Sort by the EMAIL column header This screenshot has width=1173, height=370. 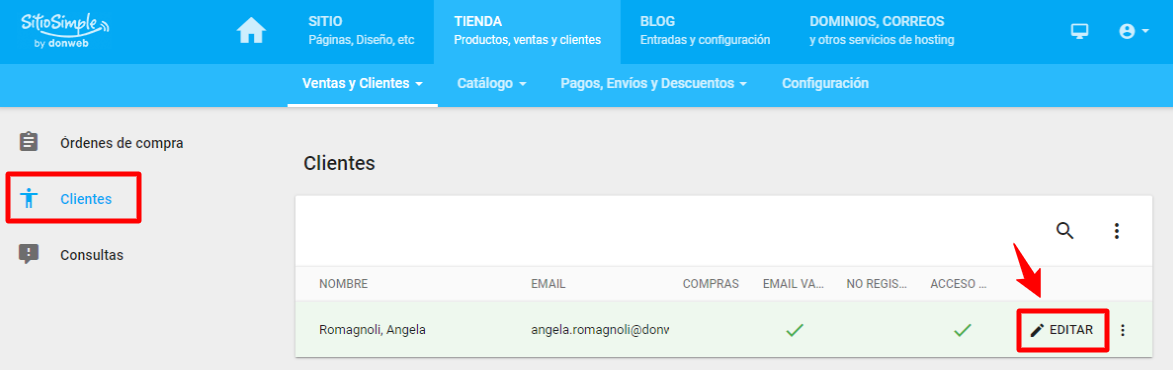tap(548, 284)
